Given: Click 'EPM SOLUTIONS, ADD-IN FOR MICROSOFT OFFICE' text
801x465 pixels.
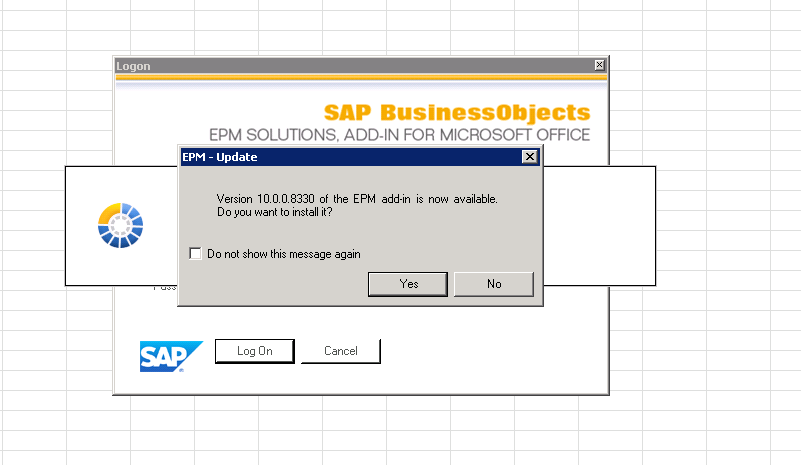Looking at the screenshot, I should click(399, 135).
